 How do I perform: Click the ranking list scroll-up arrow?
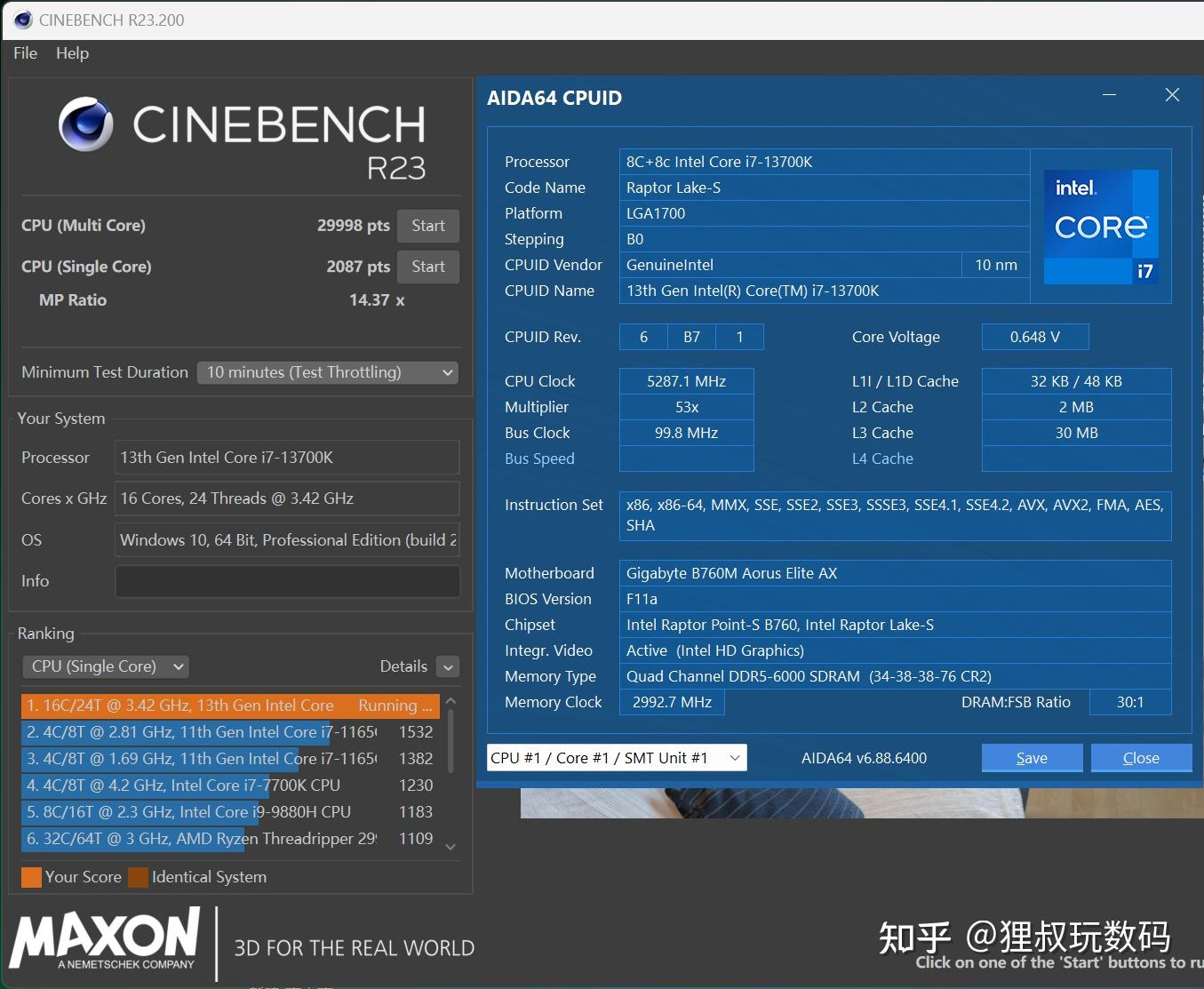point(451,701)
